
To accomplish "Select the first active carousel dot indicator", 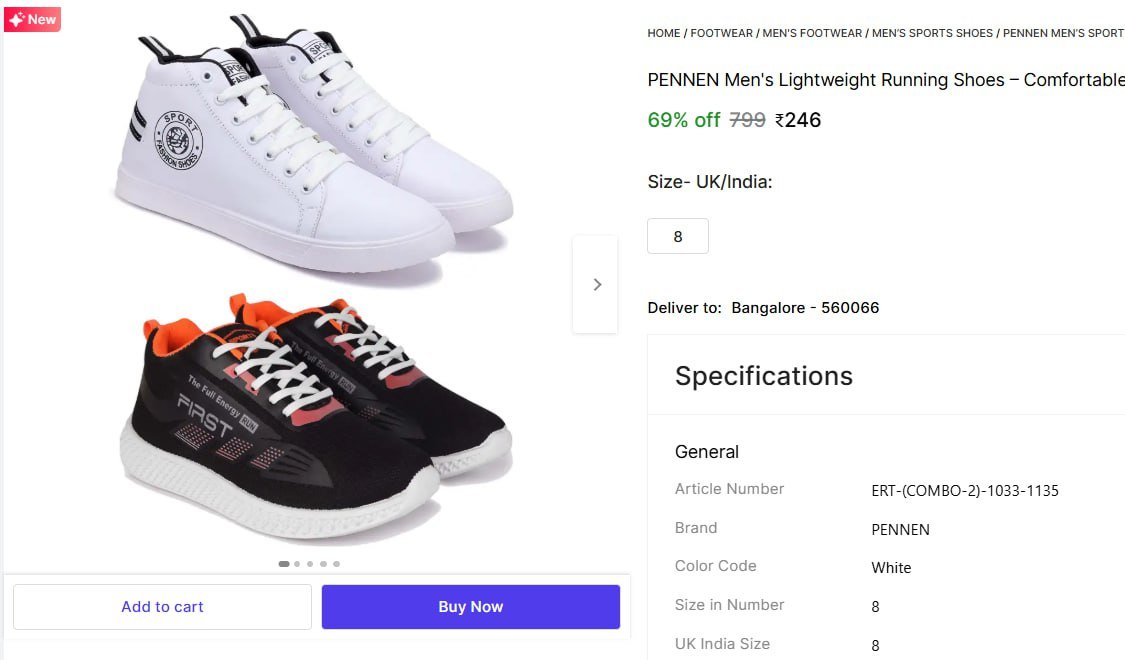I will 284,564.
